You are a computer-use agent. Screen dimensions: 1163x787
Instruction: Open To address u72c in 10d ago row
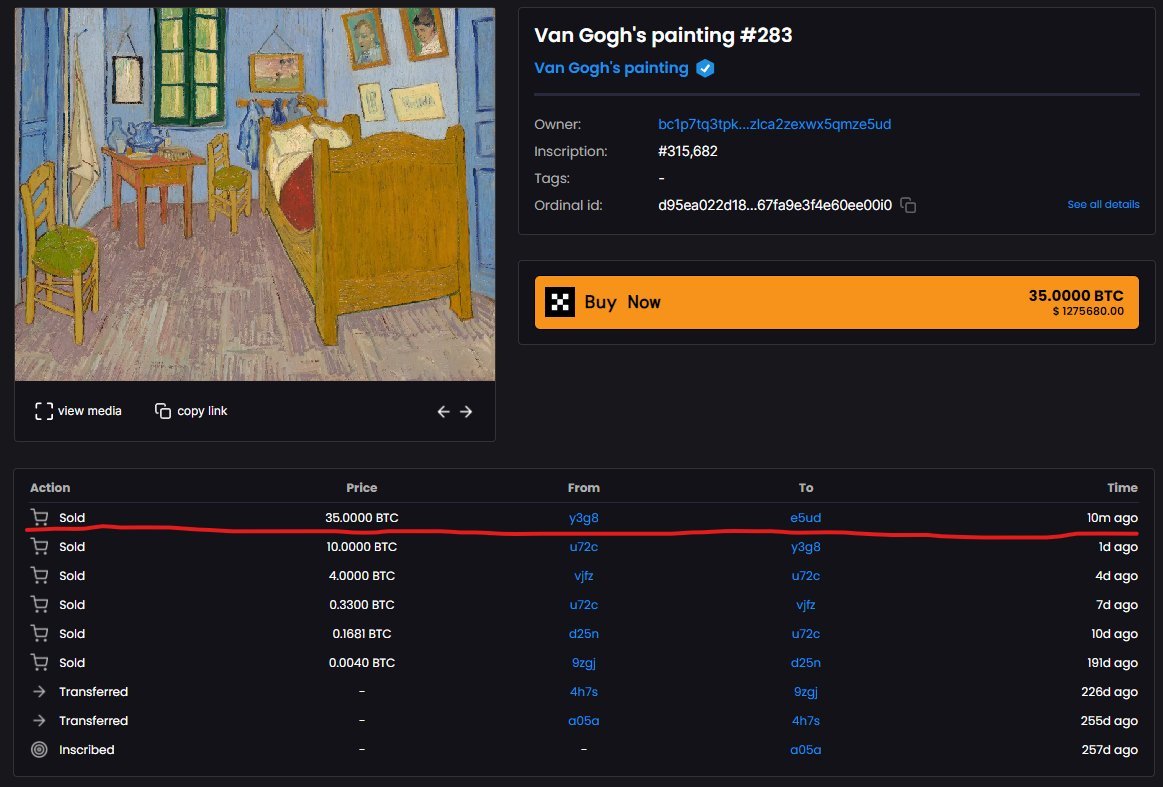click(x=805, y=633)
